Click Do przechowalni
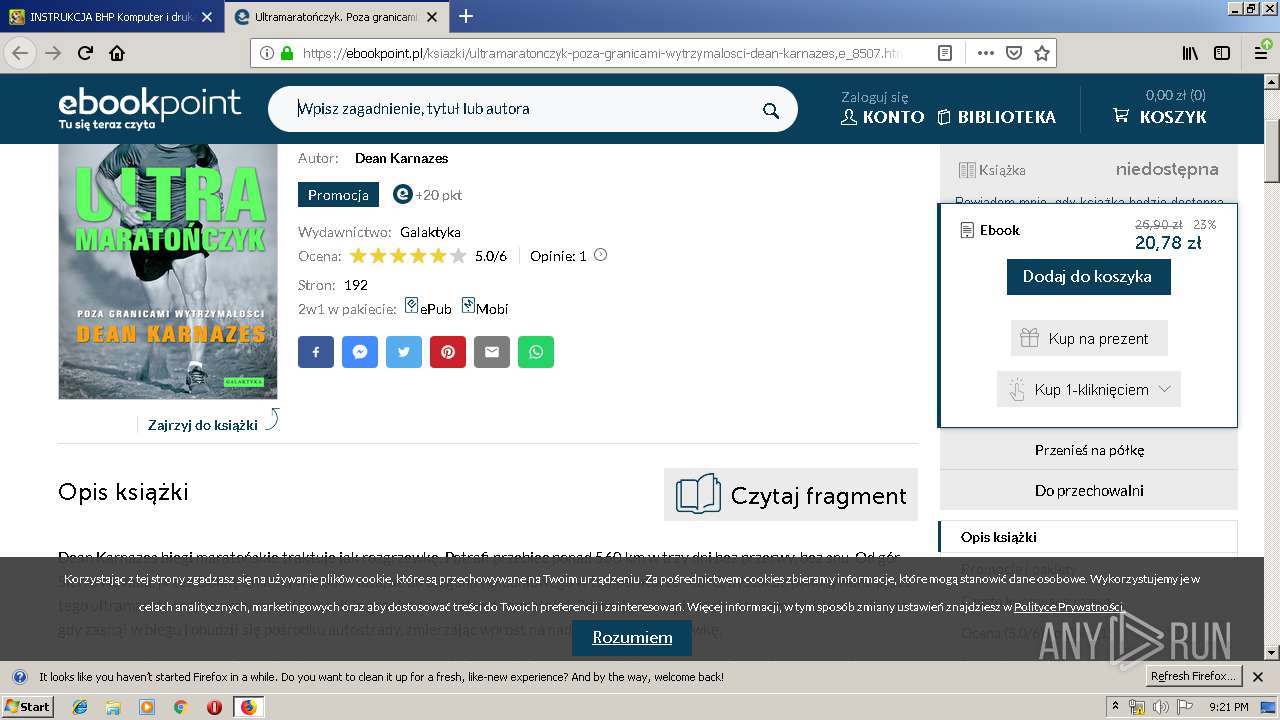This screenshot has height=720, width=1280. pos(1089,491)
